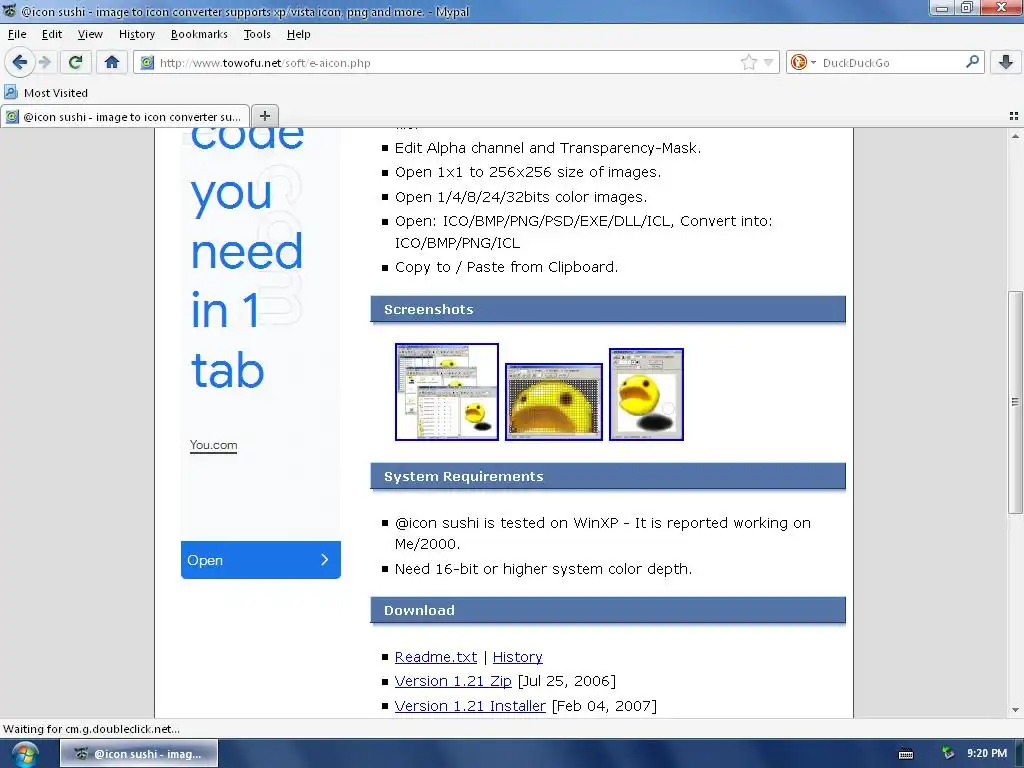This screenshot has height=768, width=1024.
Task: Click the Download section heading
Action: point(419,611)
